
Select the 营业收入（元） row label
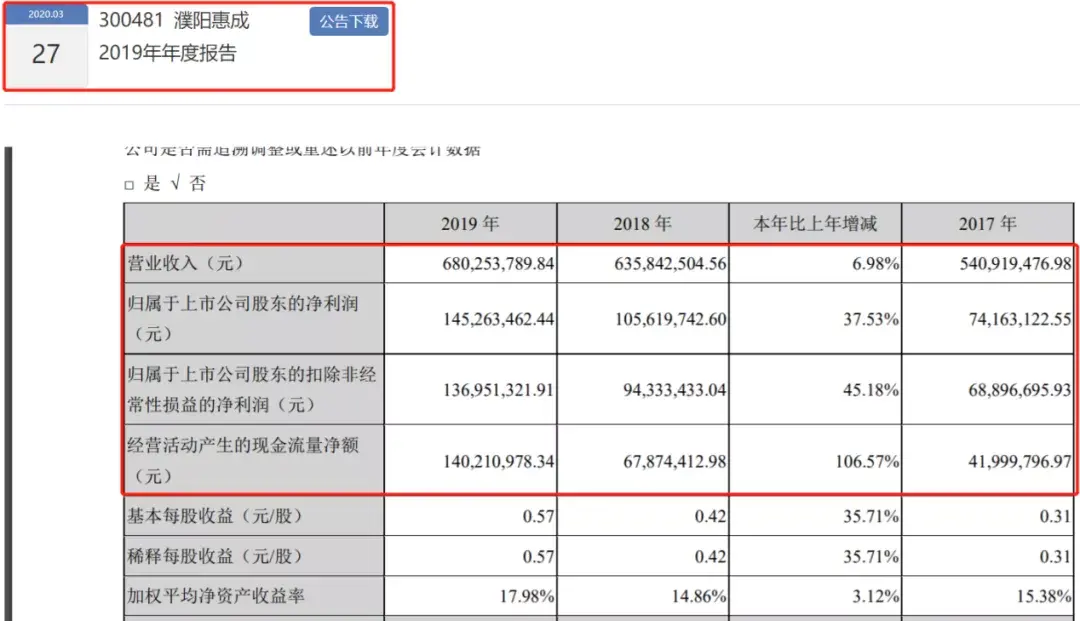185,264
